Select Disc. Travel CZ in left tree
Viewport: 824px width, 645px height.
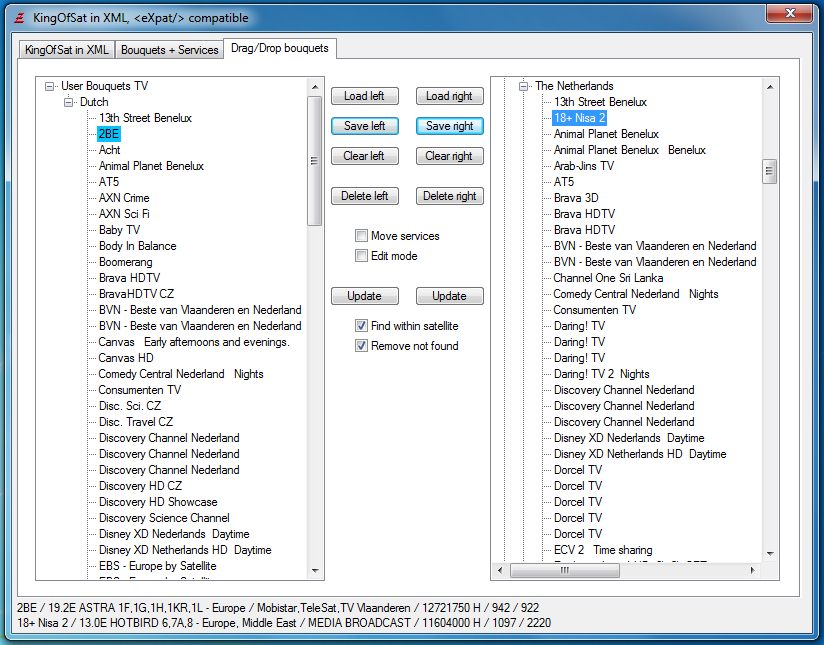tap(136, 422)
